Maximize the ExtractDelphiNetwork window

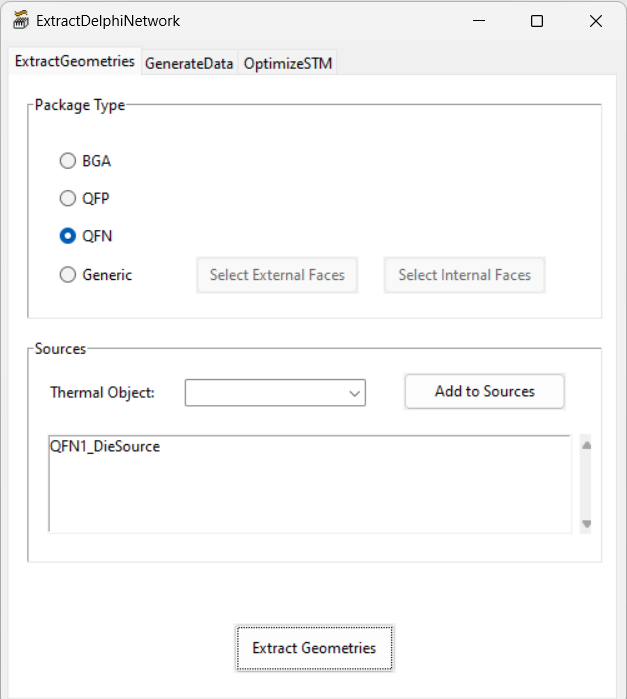(537, 21)
